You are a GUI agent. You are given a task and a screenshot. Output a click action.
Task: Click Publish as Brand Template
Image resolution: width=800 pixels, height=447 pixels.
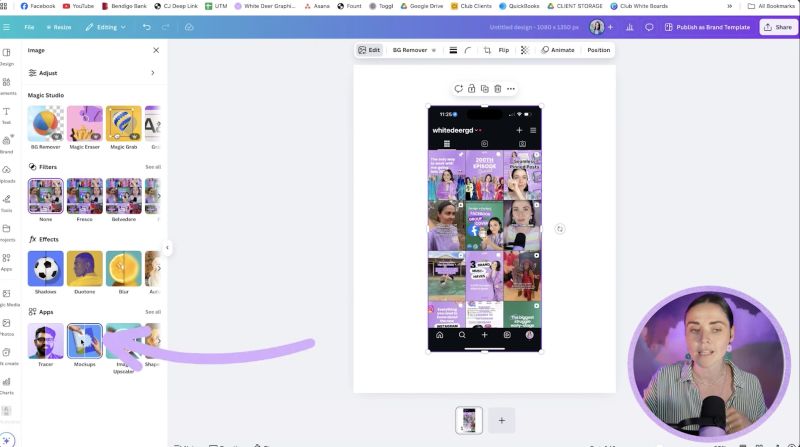[707, 27]
